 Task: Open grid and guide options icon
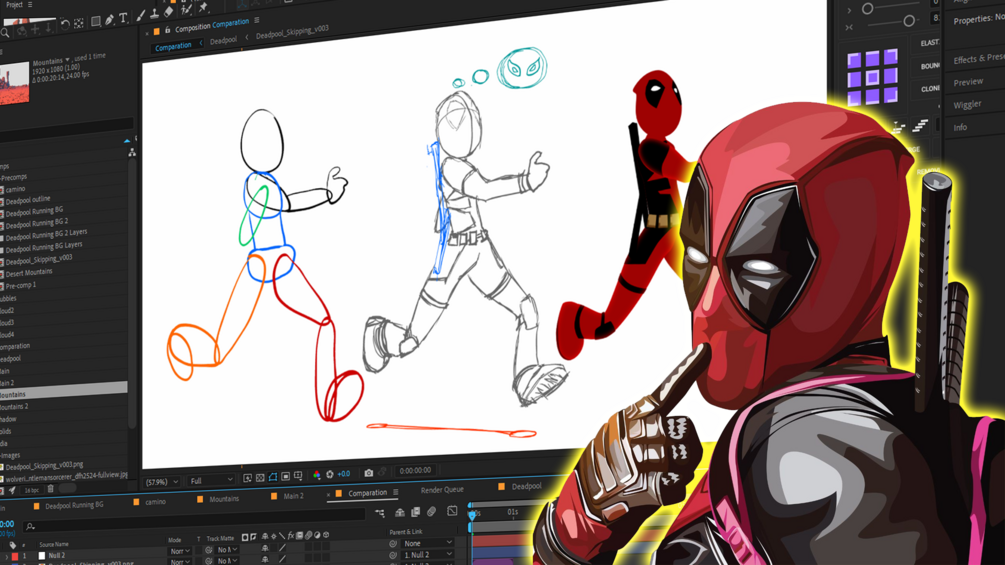(x=298, y=476)
